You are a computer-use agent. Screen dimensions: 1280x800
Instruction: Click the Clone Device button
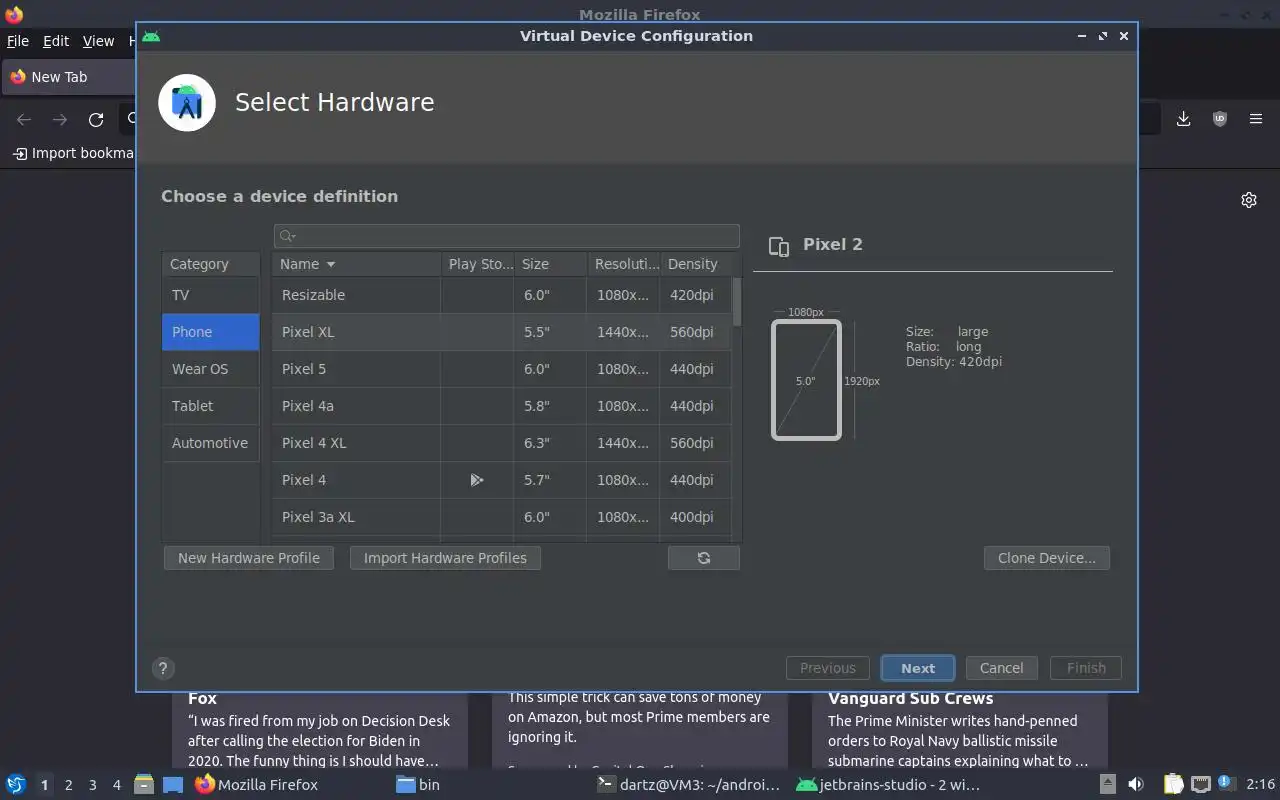(1047, 558)
